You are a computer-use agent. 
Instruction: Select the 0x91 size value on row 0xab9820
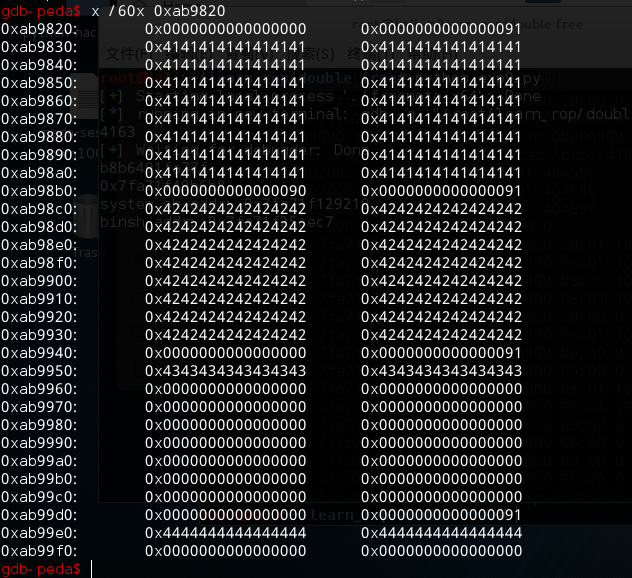[441, 29]
